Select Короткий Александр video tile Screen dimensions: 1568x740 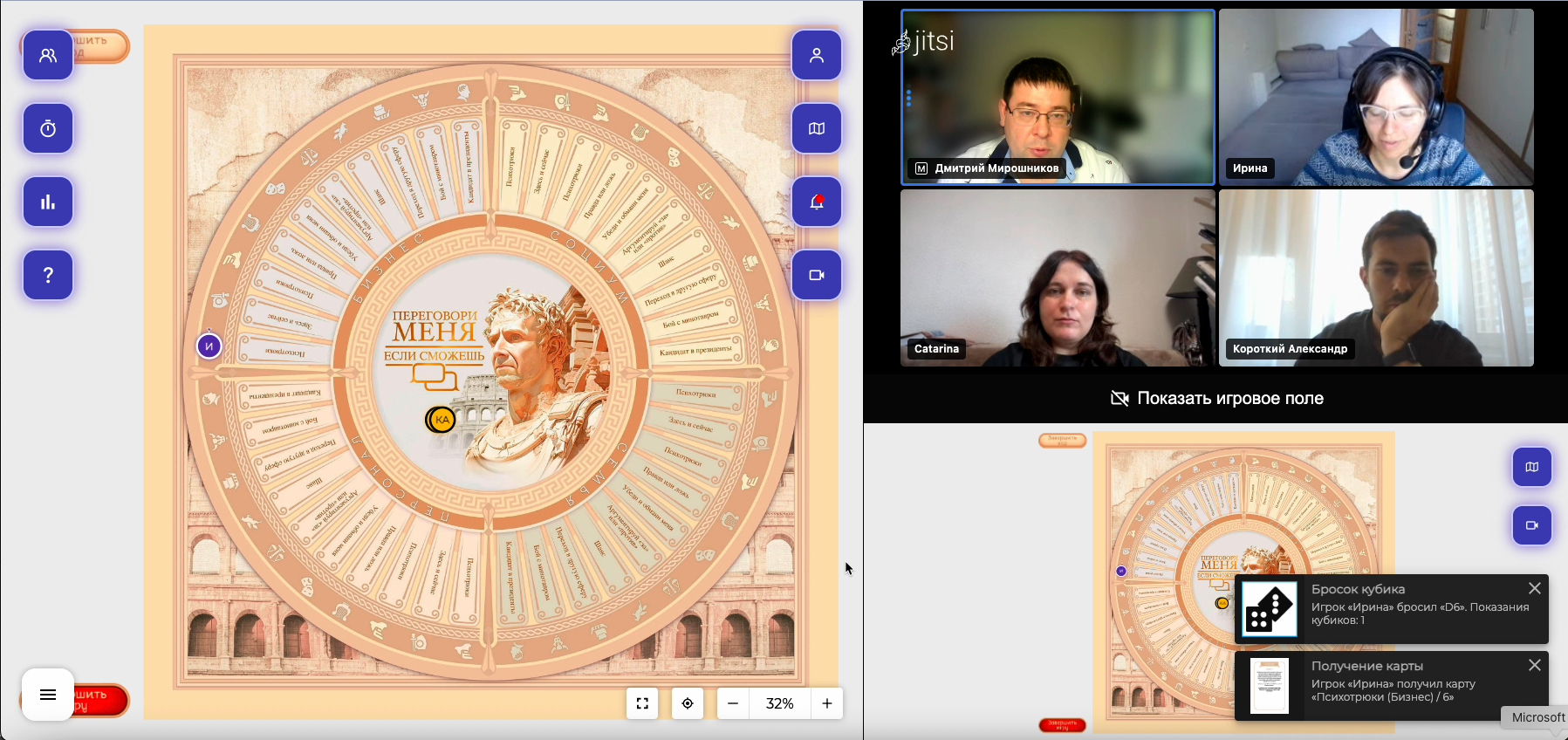pos(1376,277)
